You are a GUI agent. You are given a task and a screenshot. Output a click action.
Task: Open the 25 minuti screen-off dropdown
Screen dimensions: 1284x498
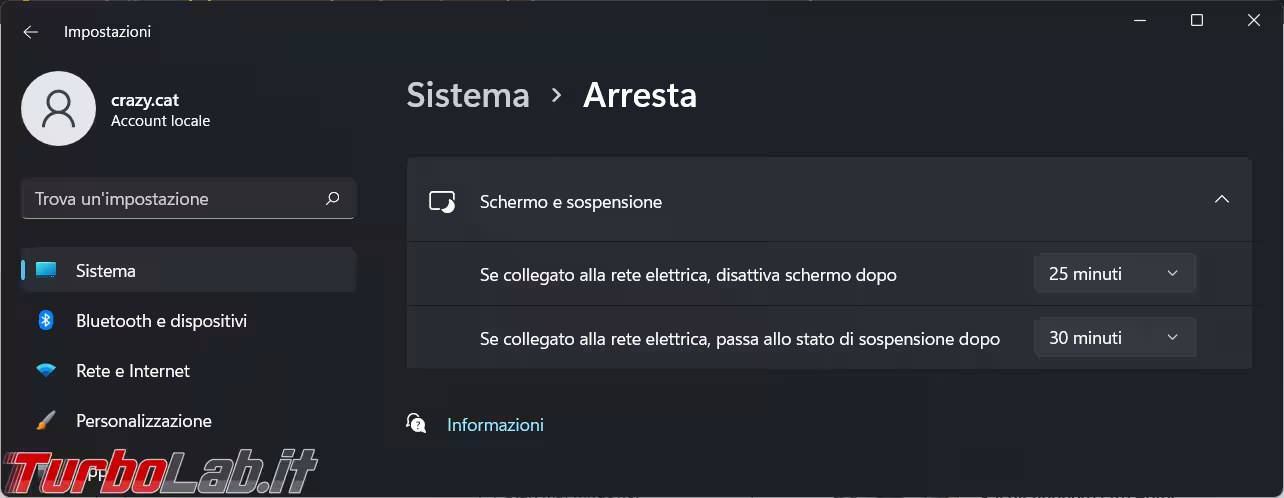click(1114, 274)
